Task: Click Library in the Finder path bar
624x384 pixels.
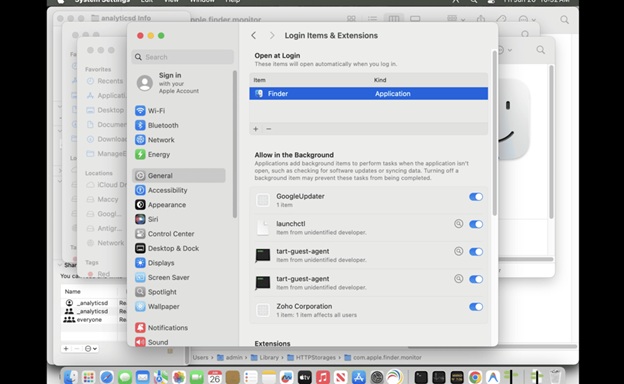Action: coord(265,357)
